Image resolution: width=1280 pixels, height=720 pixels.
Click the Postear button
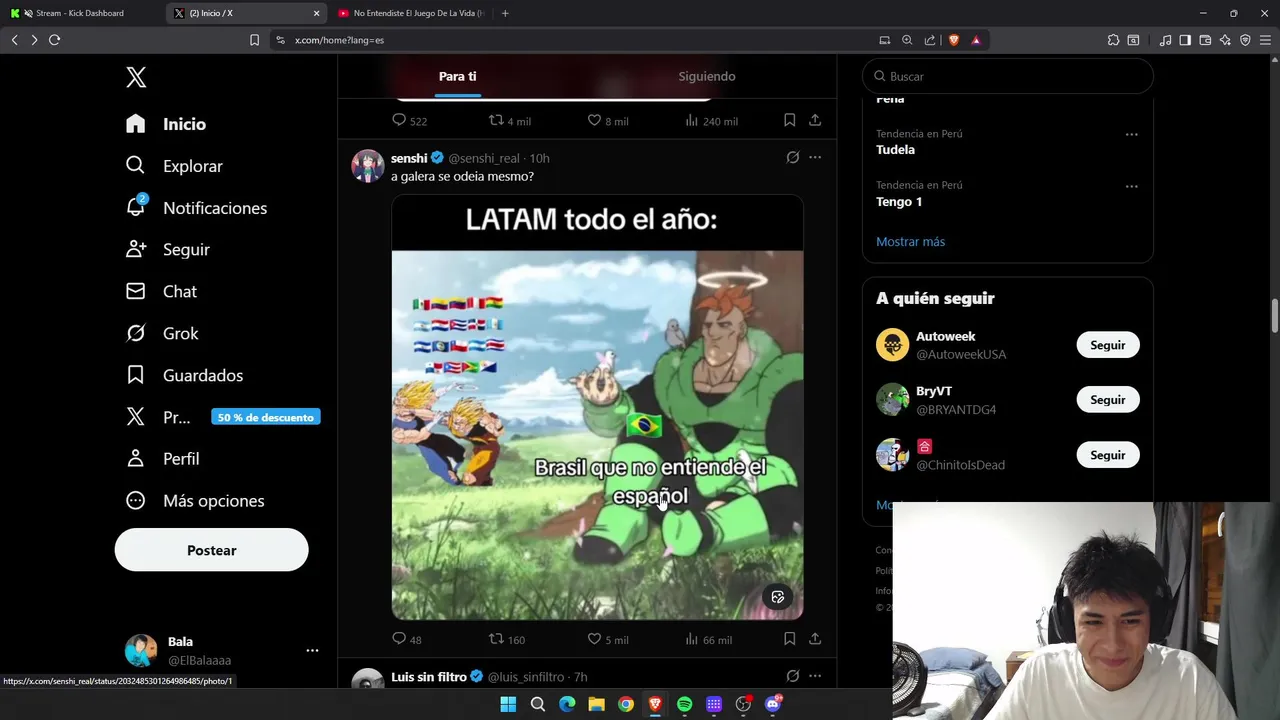point(211,550)
